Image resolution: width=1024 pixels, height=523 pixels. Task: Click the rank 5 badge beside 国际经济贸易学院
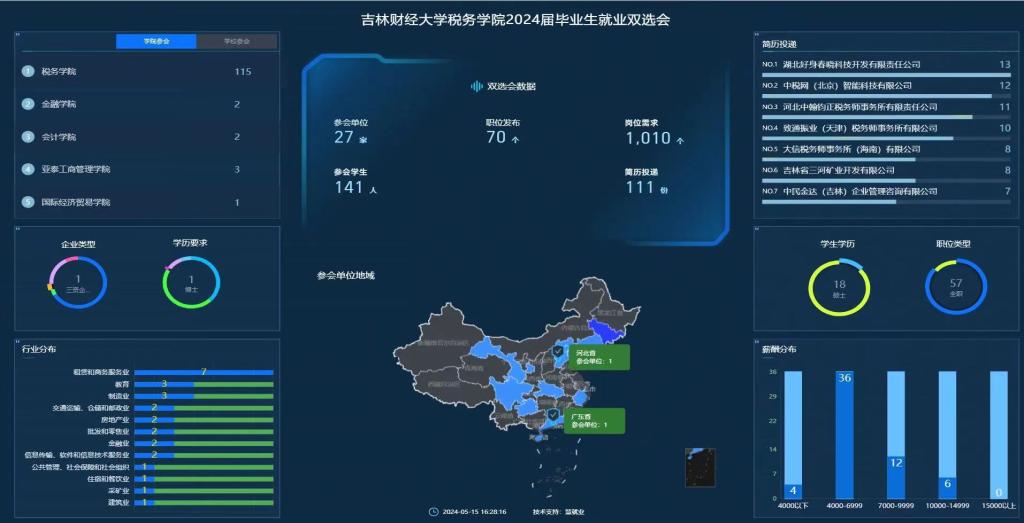point(28,202)
